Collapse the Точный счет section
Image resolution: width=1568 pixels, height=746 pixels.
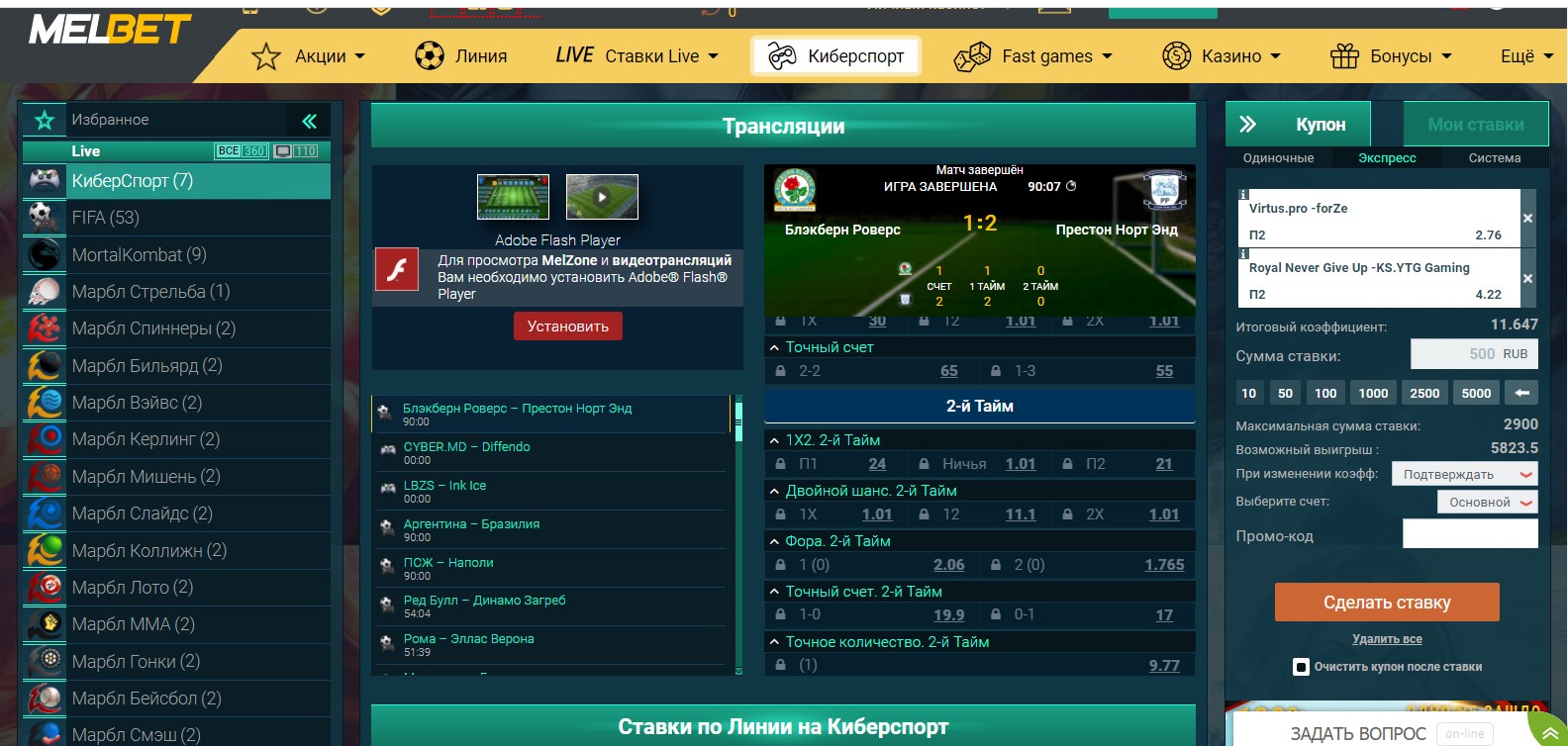(x=775, y=347)
